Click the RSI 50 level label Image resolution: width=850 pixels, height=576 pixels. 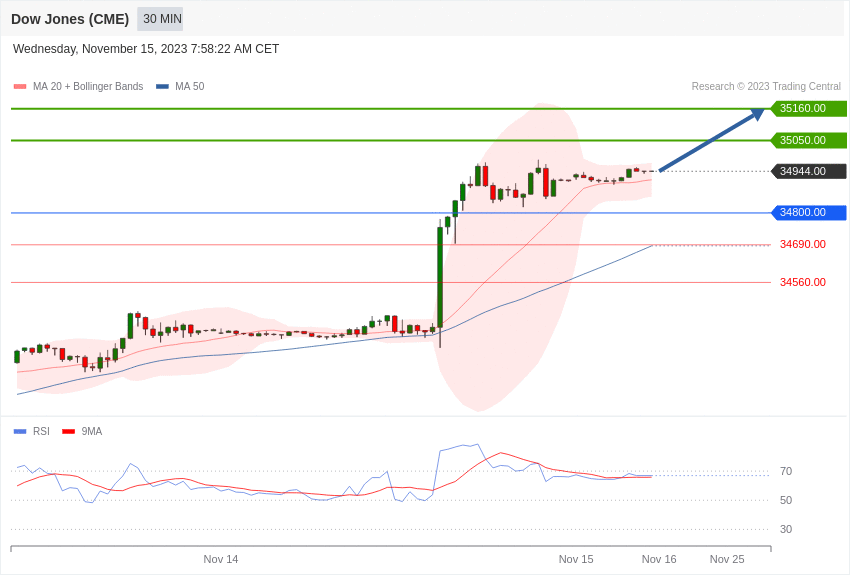tap(785, 500)
